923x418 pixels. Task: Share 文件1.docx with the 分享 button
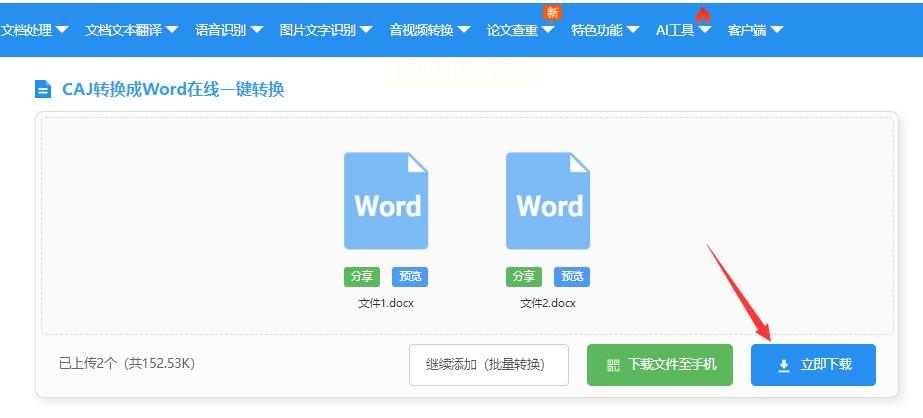[x=362, y=277]
